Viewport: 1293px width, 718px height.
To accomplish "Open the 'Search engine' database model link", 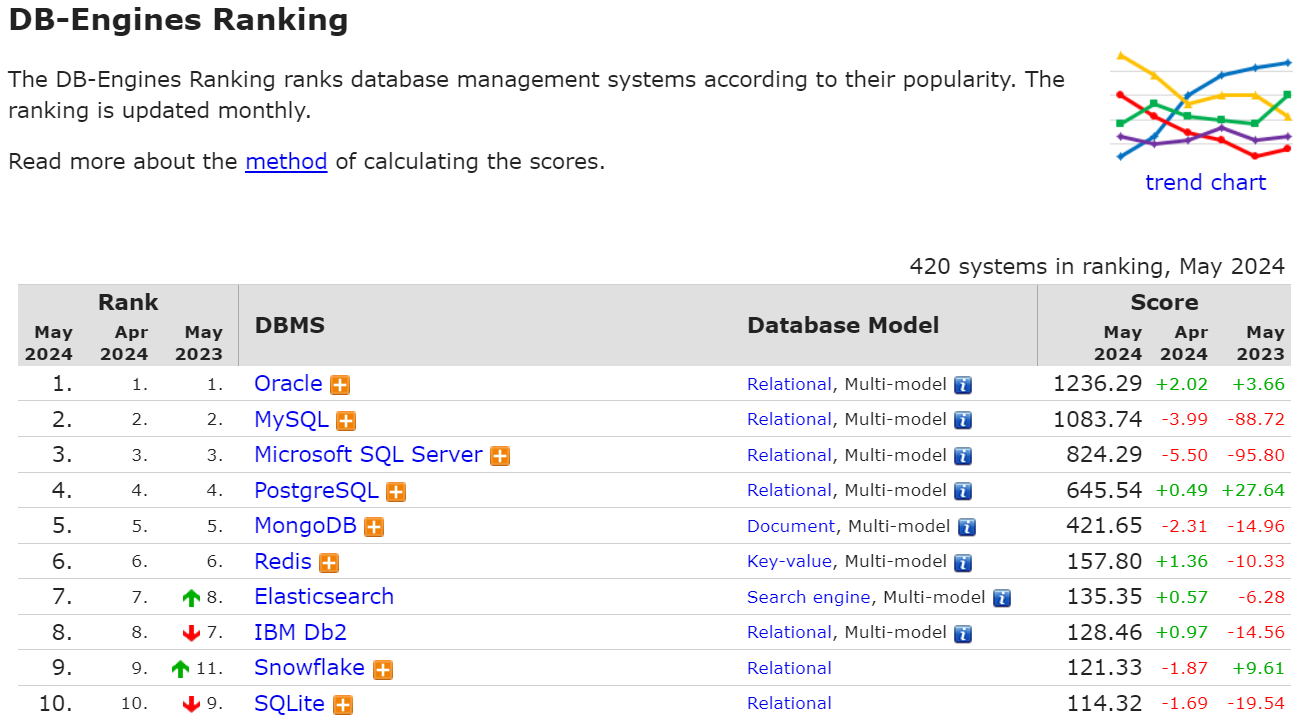I will click(808, 597).
